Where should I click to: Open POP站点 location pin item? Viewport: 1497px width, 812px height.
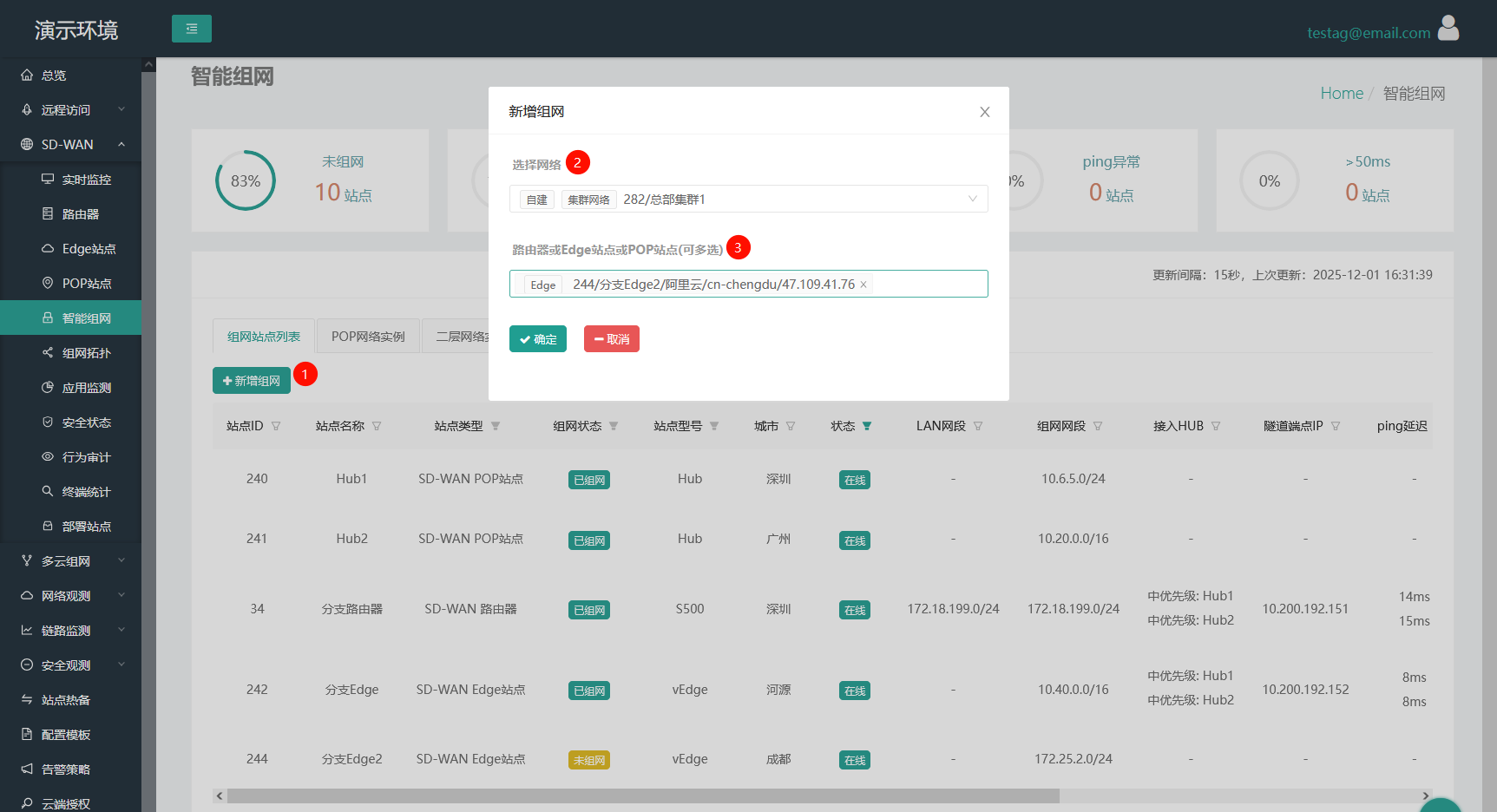coord(48,284)
